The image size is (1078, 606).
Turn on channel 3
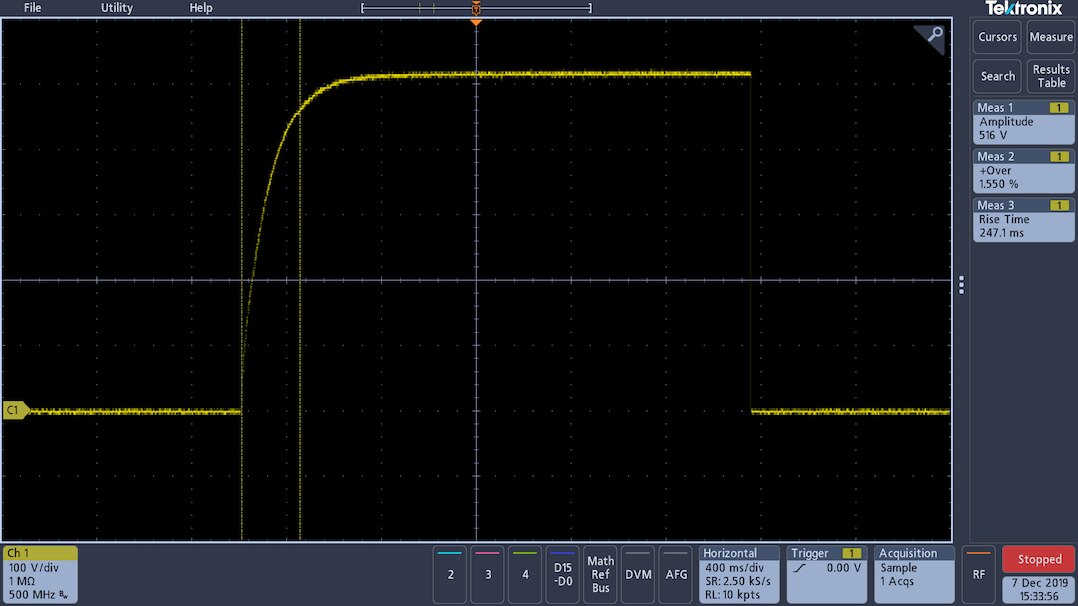[488, 574]
